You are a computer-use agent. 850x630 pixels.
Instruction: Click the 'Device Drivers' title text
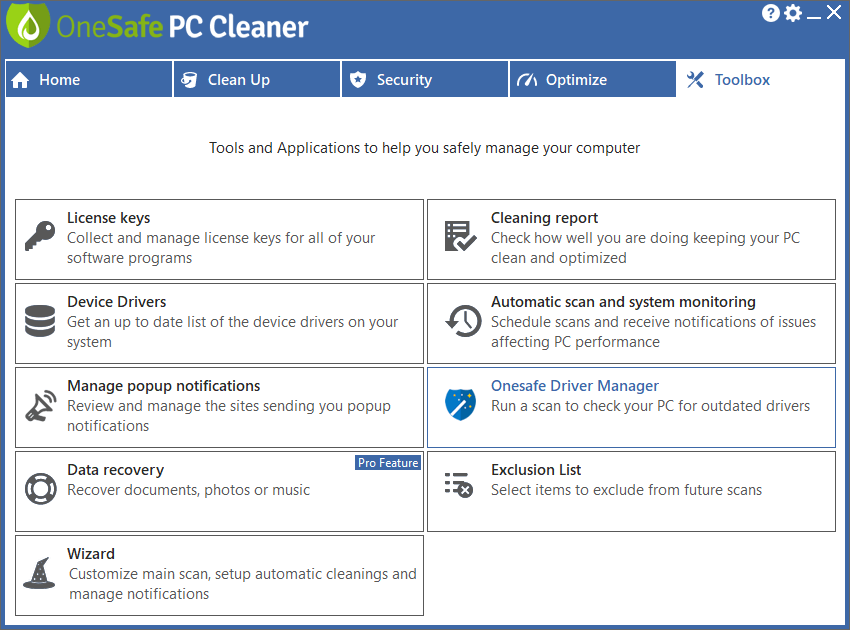pos(117,302)
